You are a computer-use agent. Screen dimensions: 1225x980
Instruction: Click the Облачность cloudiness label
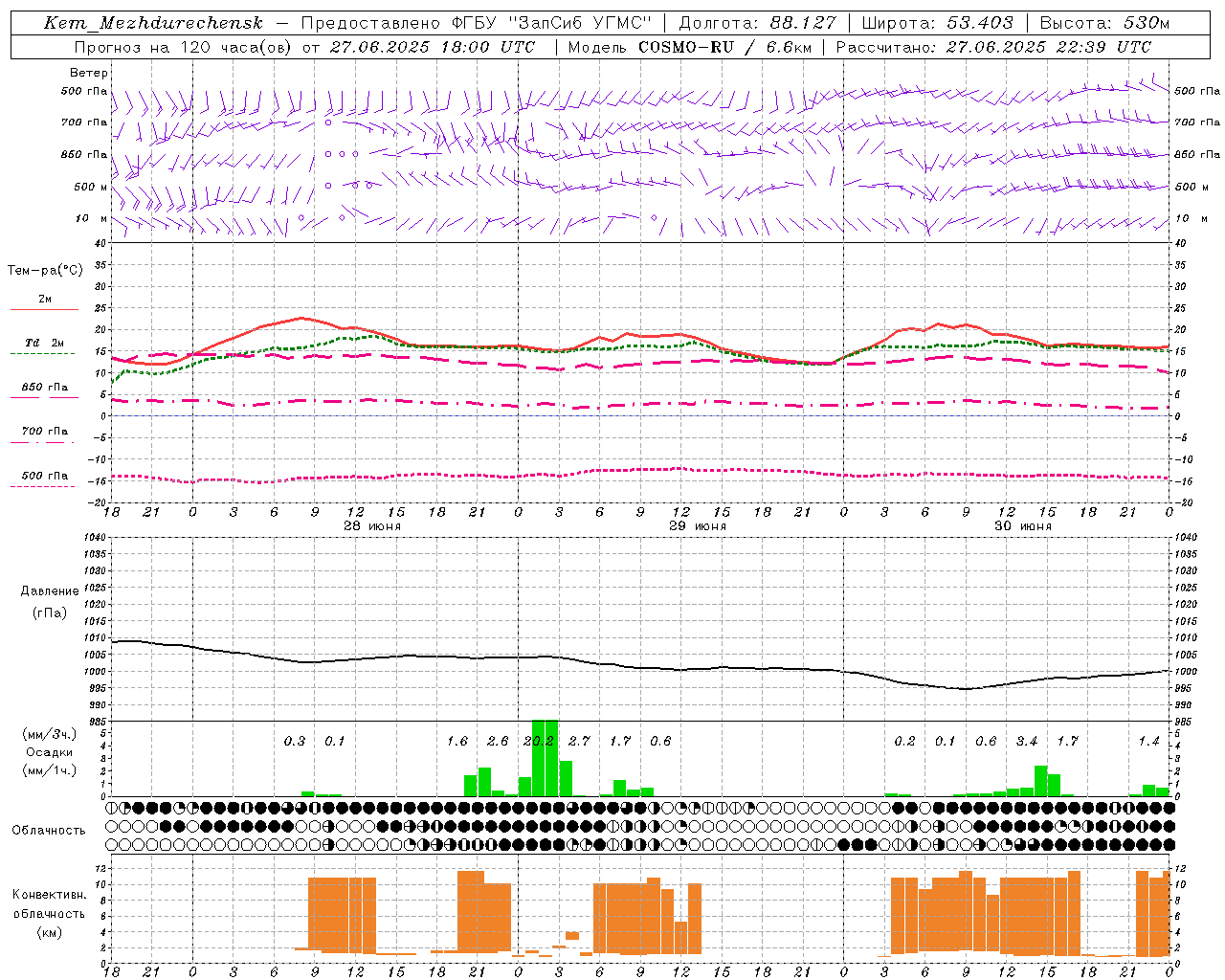(49, 831)
